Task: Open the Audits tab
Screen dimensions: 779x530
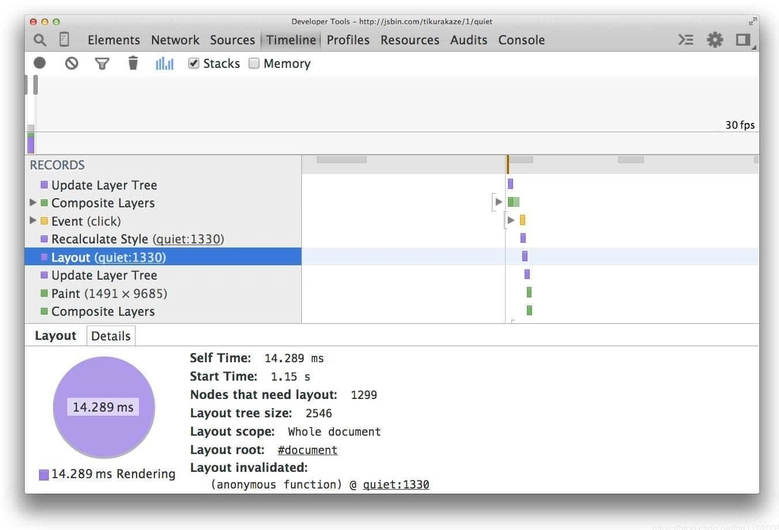Action: coord(468,40)
